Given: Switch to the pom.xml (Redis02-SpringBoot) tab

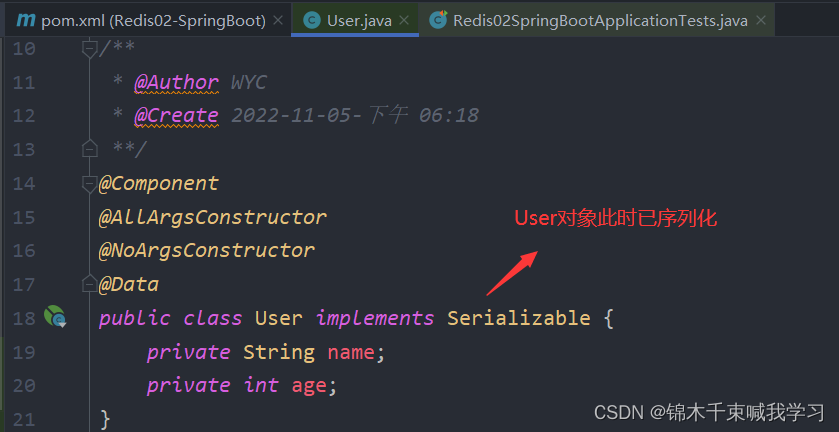Looking at the screenshot, I should [150, 20].
